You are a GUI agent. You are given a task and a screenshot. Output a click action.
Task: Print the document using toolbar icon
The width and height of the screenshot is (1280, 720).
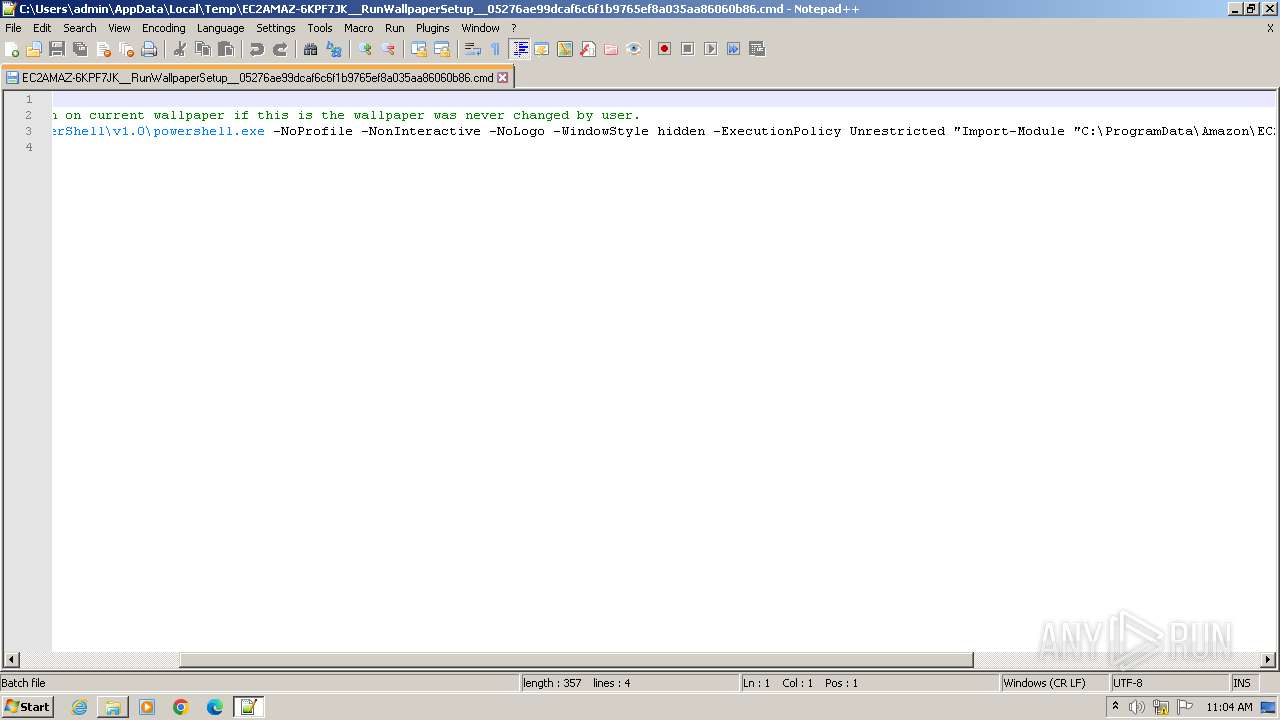(x=149, y=49)
